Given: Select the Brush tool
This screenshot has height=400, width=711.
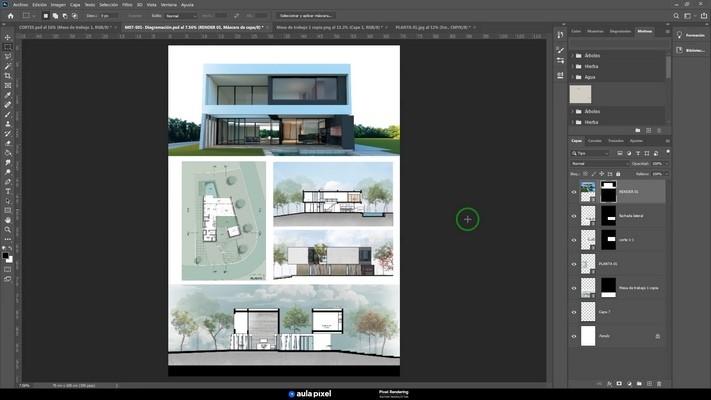Looking at the screenshot, I should pos(8,114).
